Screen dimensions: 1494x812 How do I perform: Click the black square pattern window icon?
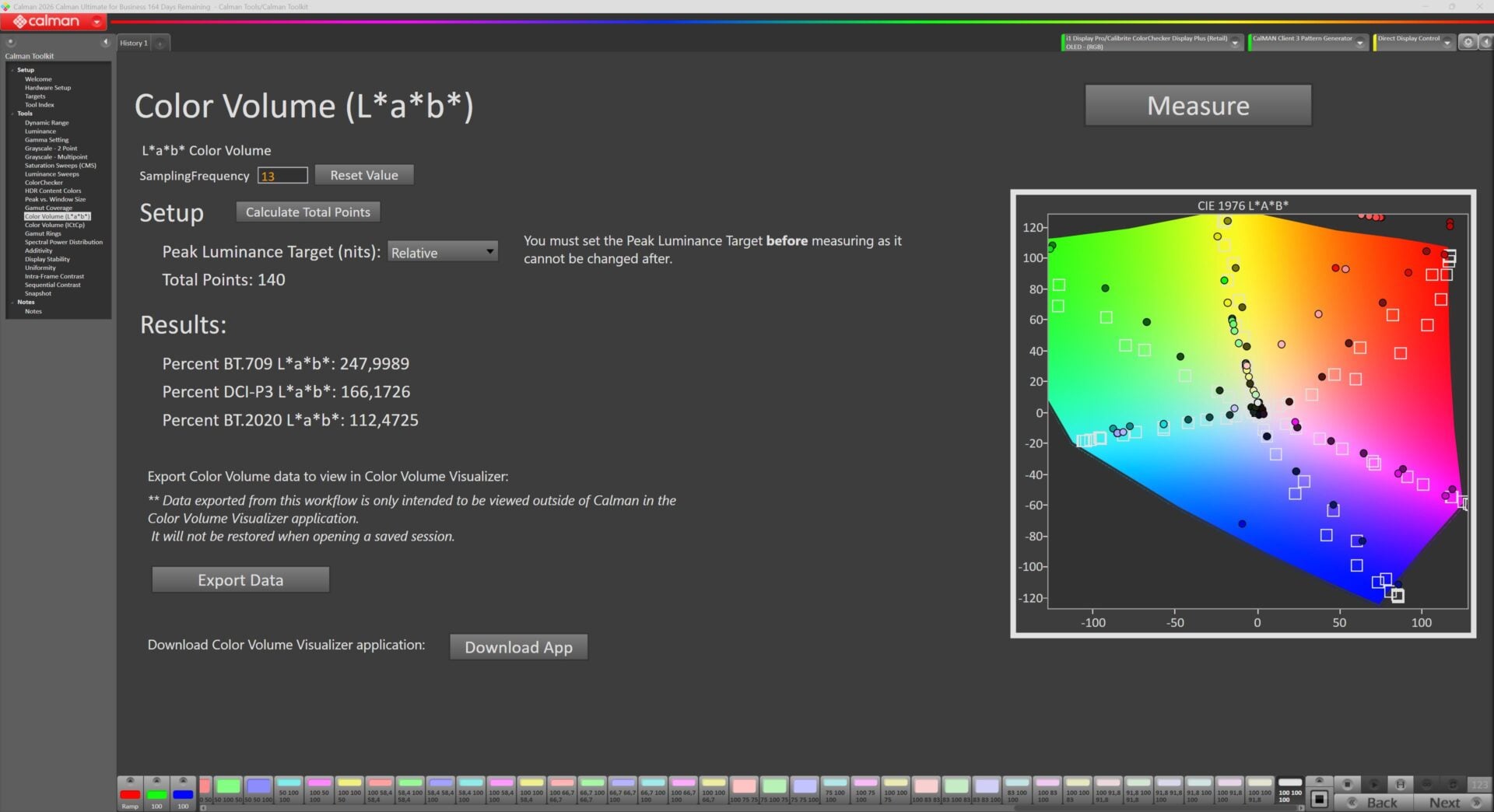(1319, 799)
